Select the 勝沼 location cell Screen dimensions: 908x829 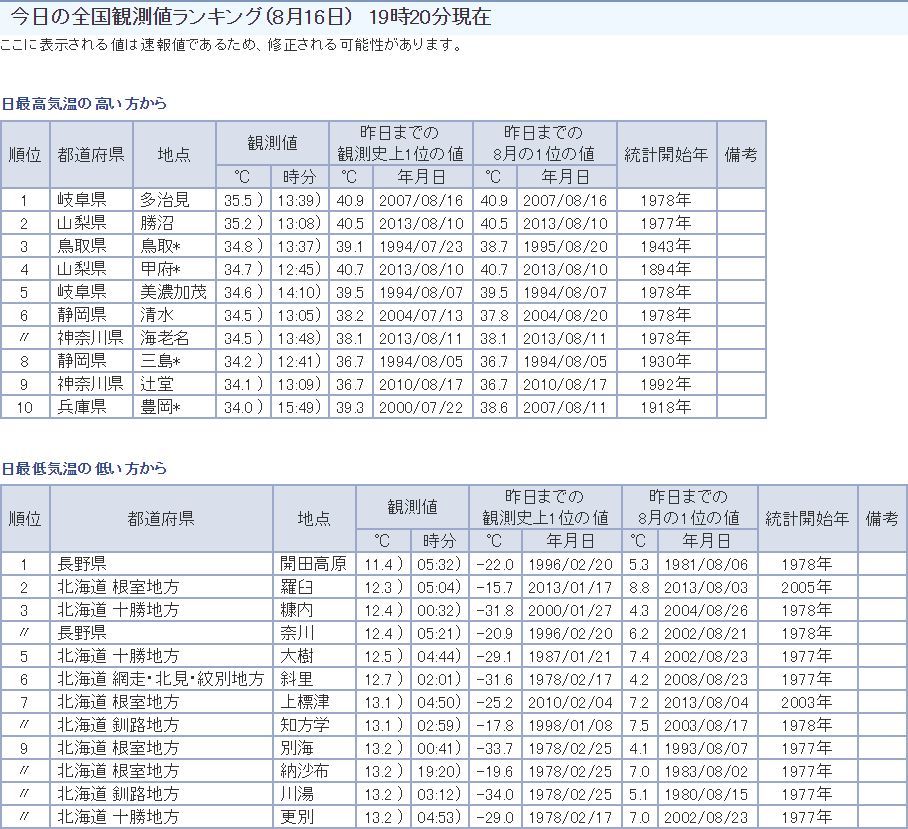157,223
